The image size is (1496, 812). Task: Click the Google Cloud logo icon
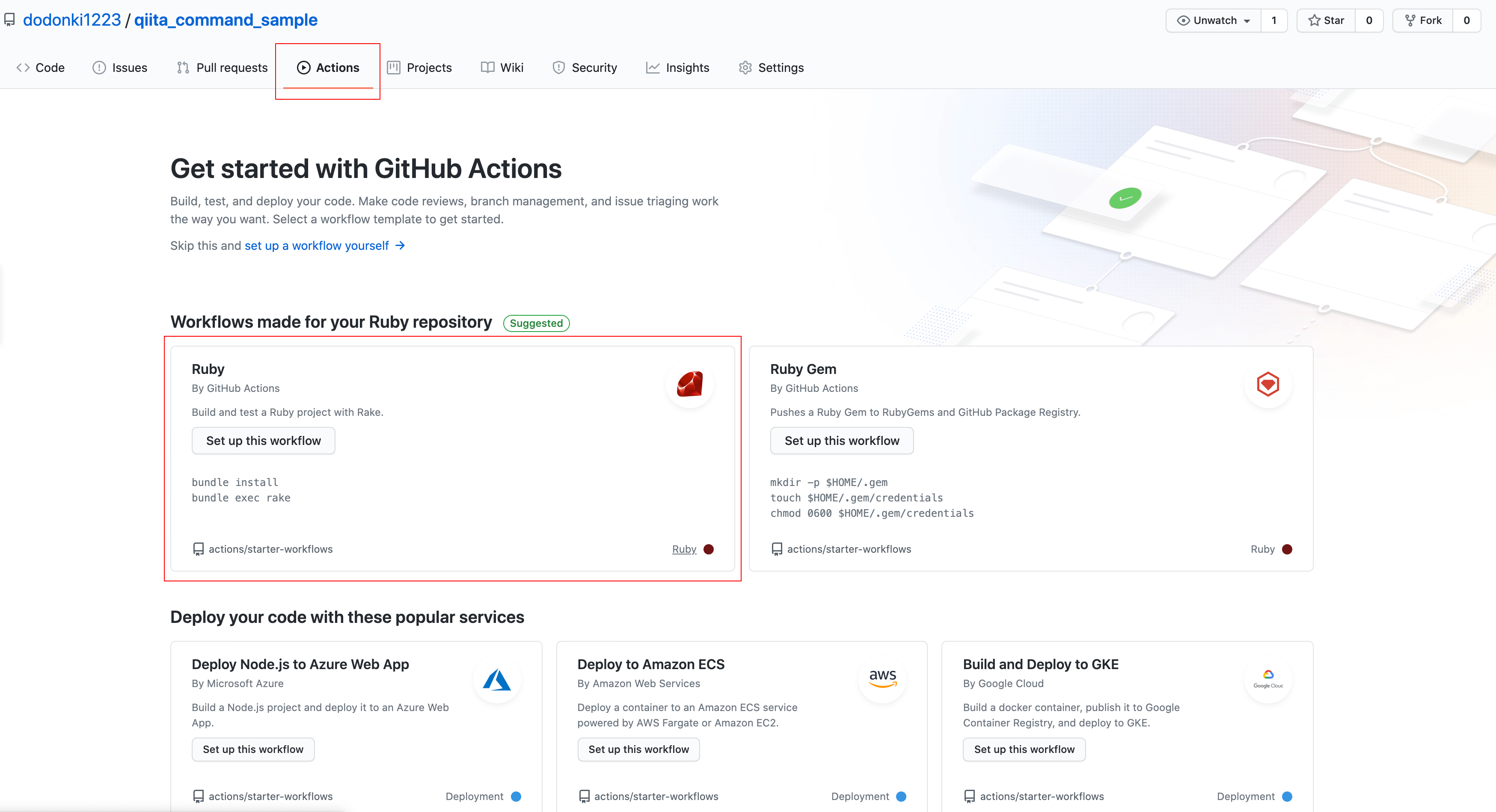[x=1268, y=679]
